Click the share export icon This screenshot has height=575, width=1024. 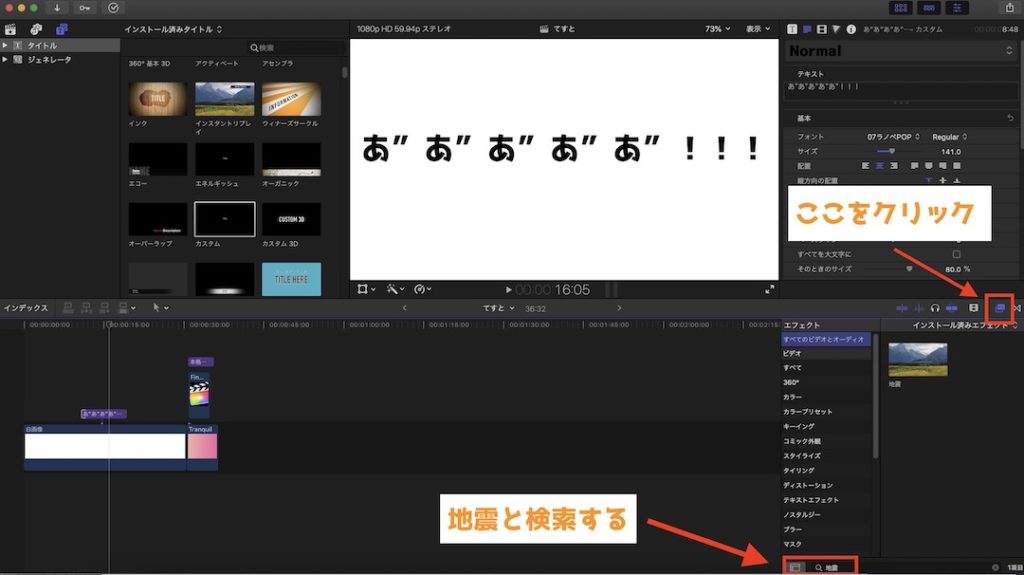pyautogui.click(x=1009, y=8)
